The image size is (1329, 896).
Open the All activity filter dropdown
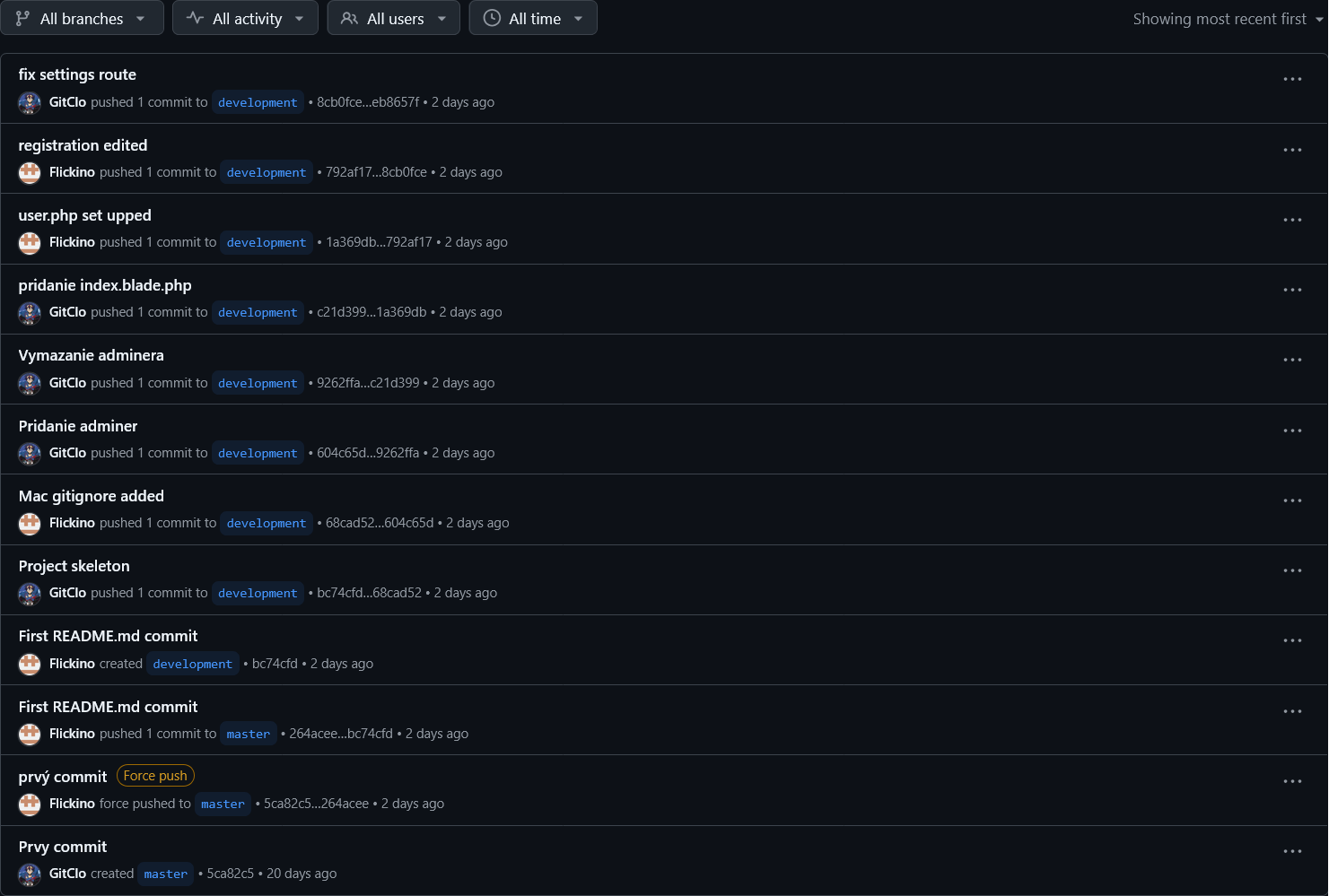(x=245, y=18)
